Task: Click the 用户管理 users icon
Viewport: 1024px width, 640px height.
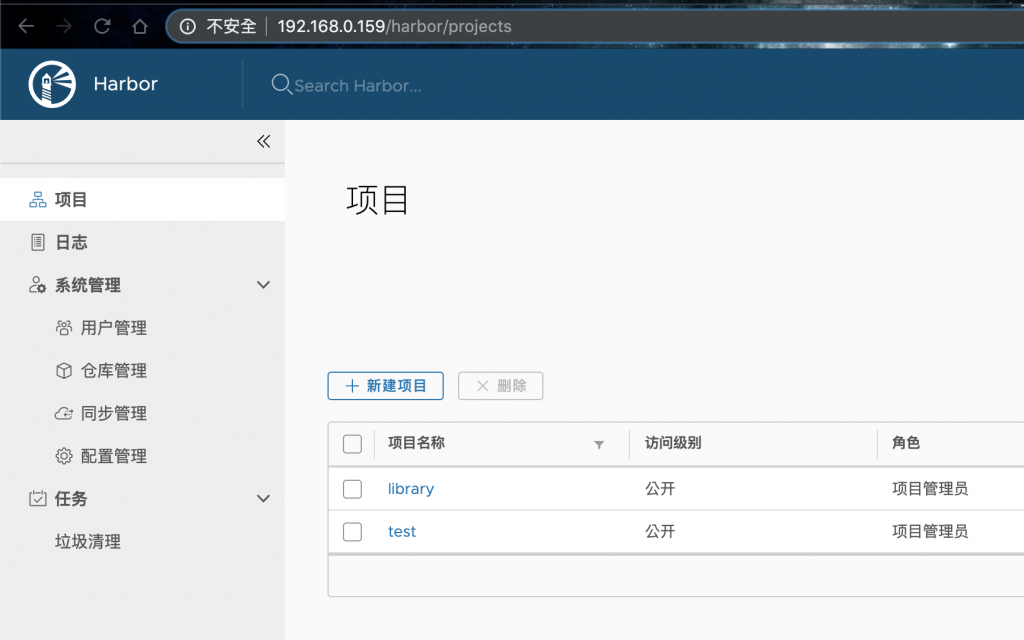Action: (63, 328)
